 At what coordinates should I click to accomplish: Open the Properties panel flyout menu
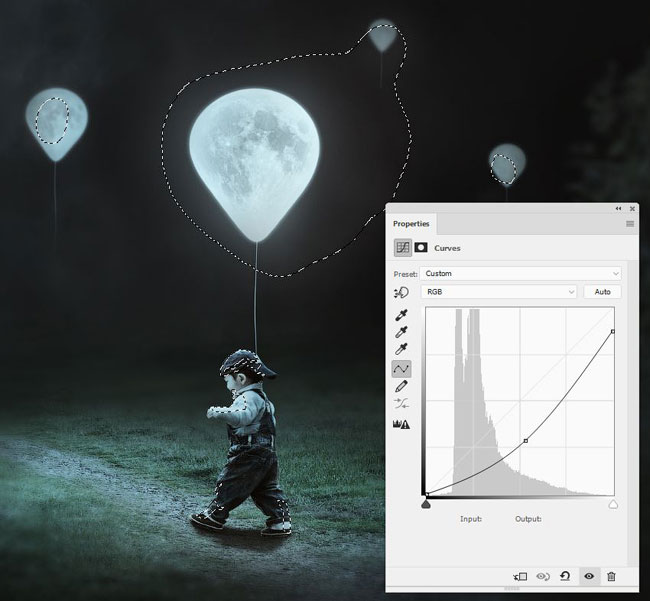point(630,224)
